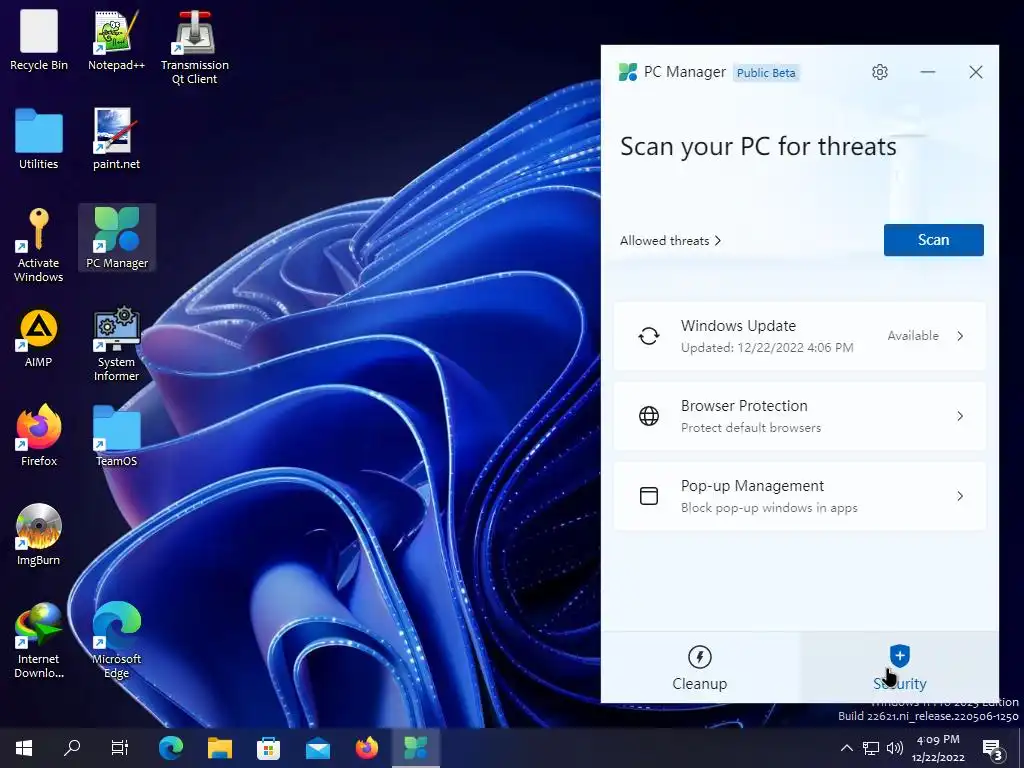
Task: Open the taskbar clock and date
Action: (x=938, y=748)
